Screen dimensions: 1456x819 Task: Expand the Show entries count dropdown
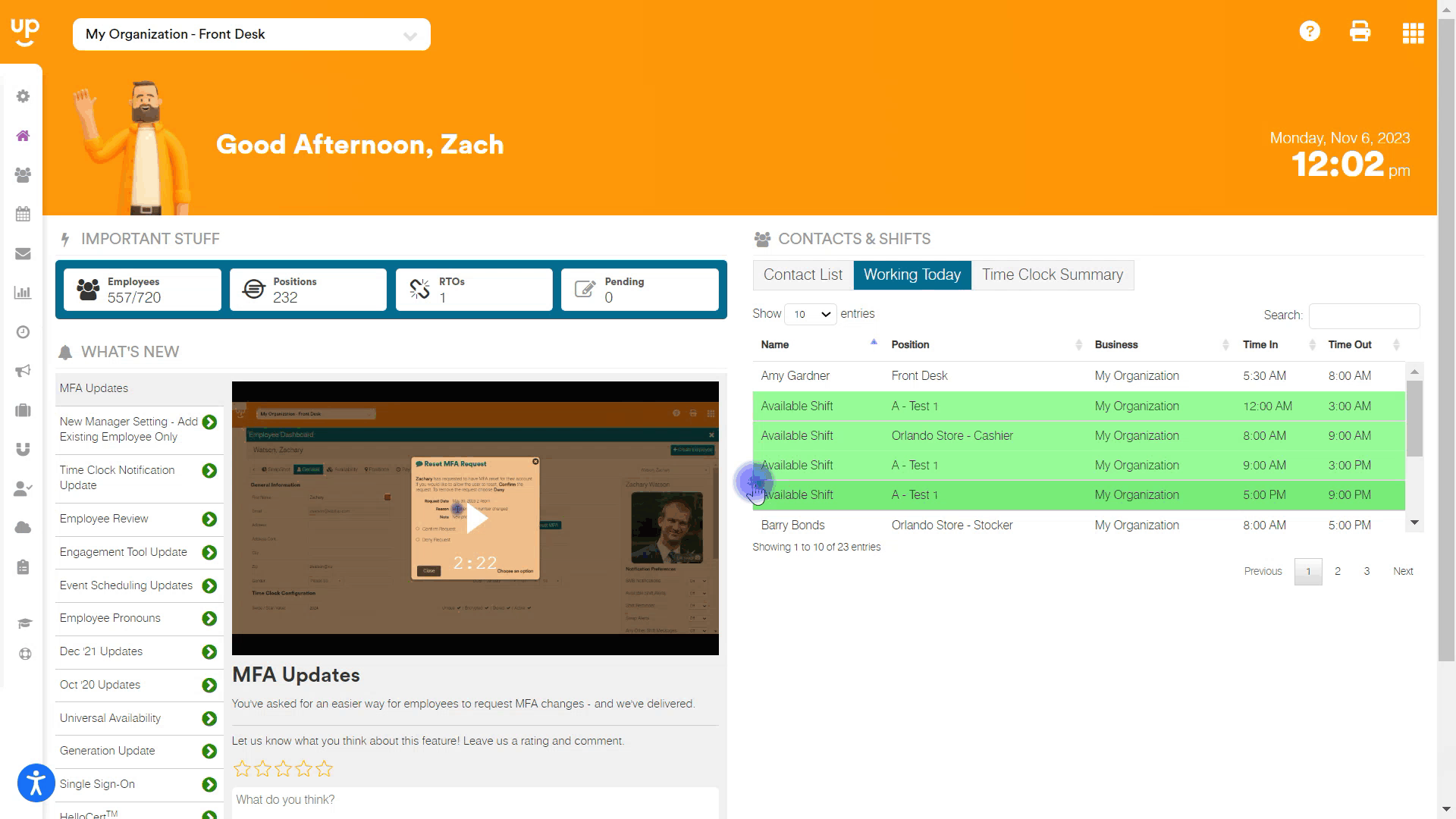(811, 314)
